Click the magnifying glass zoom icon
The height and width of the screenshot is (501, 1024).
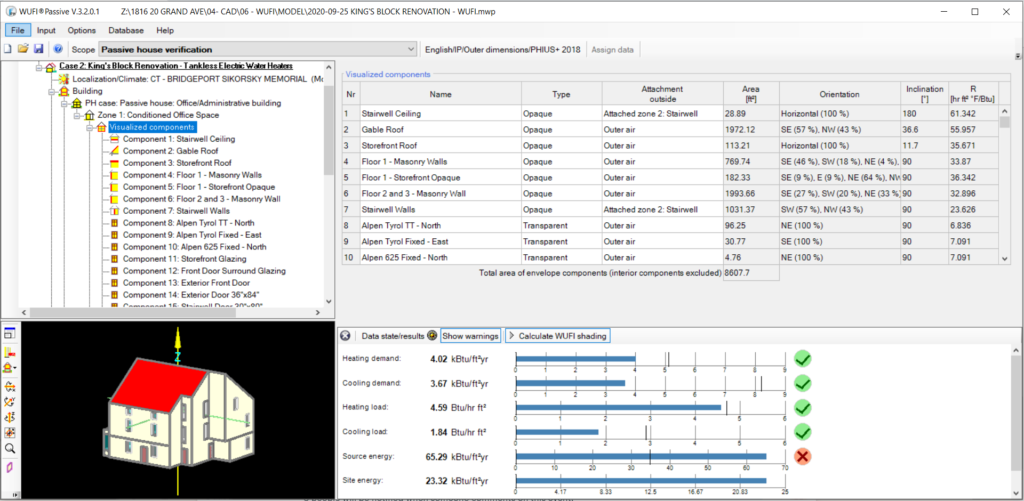click(9, 449)
